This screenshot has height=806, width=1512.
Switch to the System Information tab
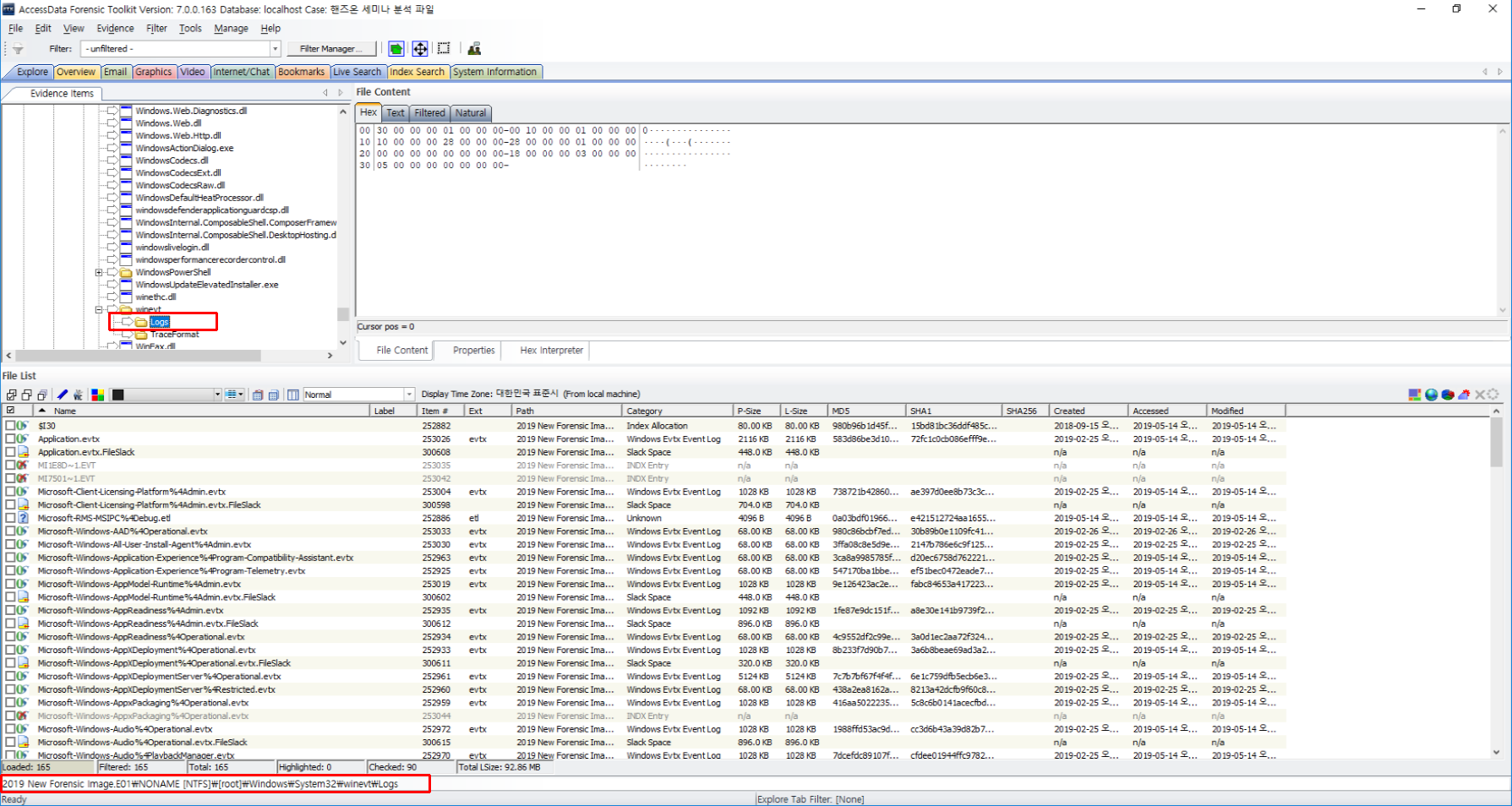pos(495,72)
